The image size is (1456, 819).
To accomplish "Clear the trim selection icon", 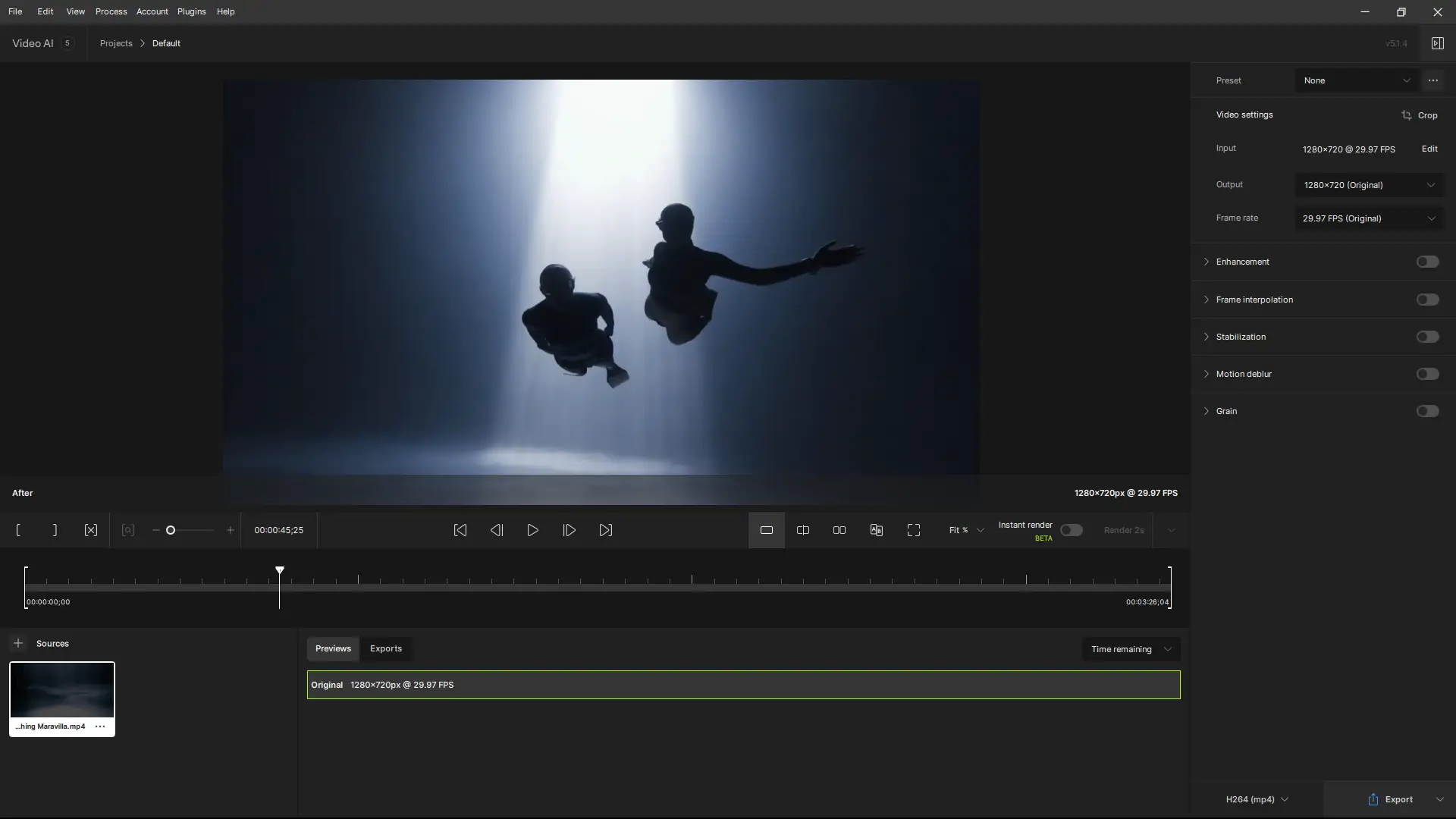I will coord(91,530).
